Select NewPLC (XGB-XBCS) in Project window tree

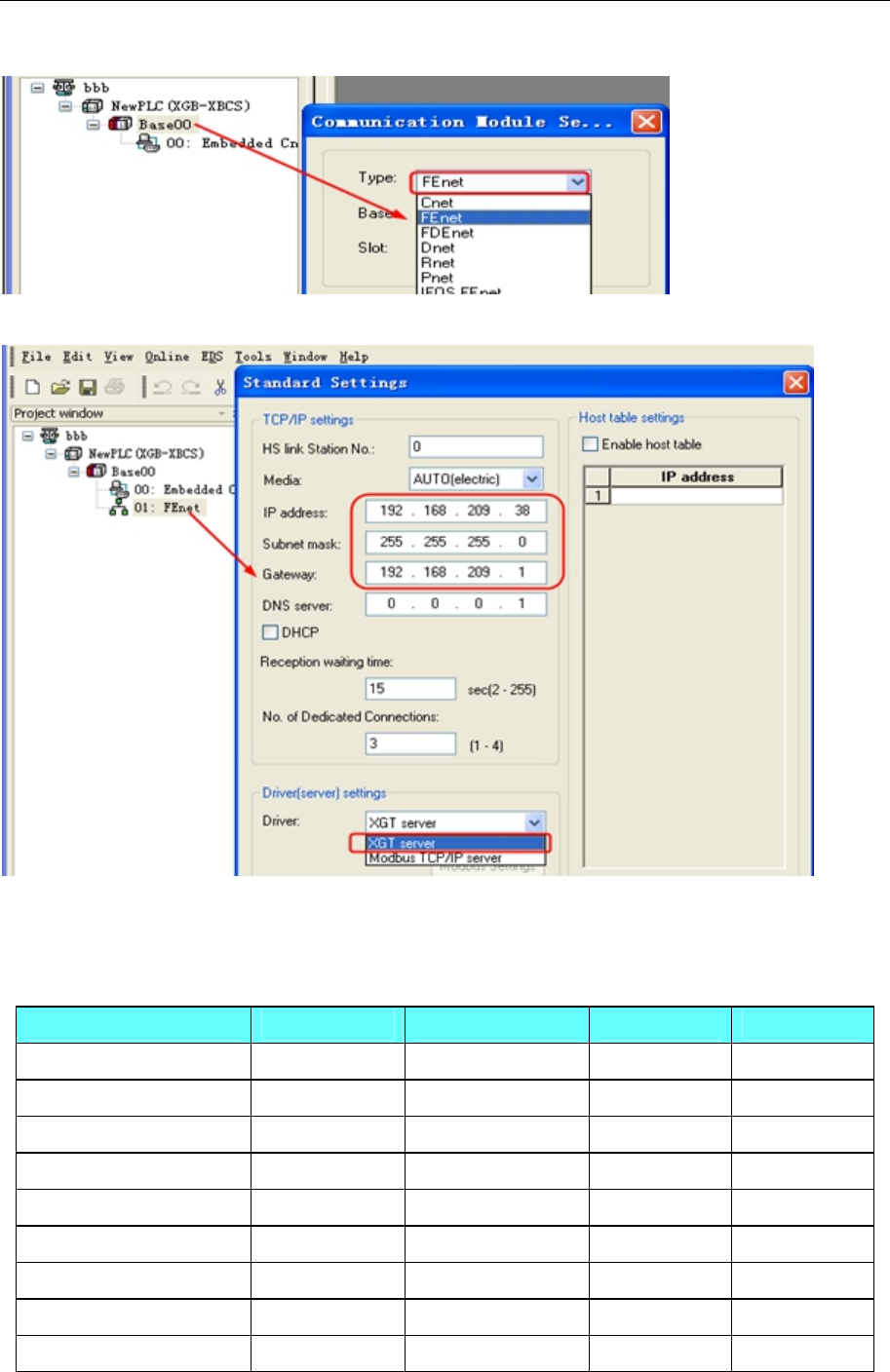146,454
